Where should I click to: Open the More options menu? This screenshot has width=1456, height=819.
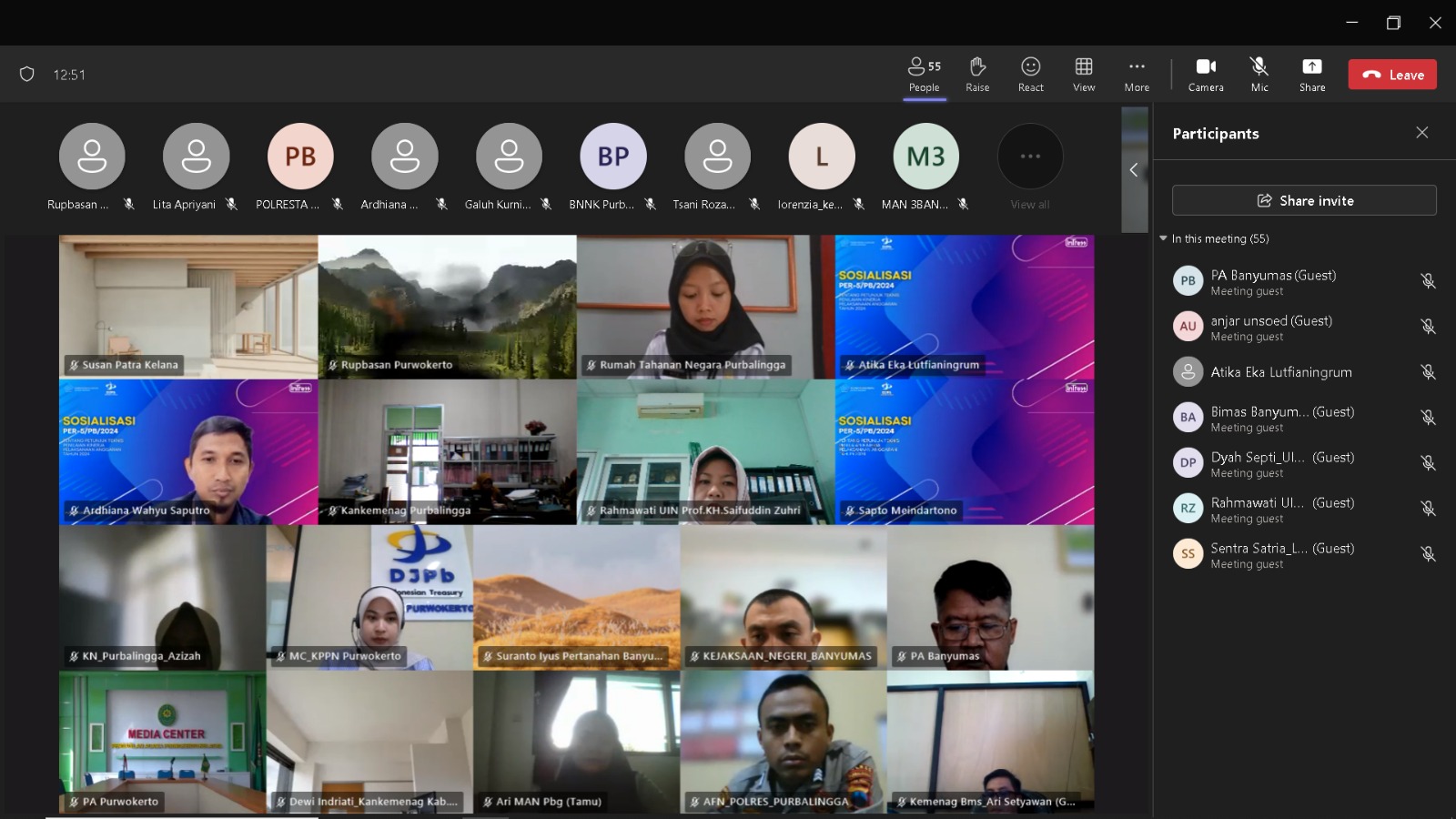click(x=1137, y=75)
